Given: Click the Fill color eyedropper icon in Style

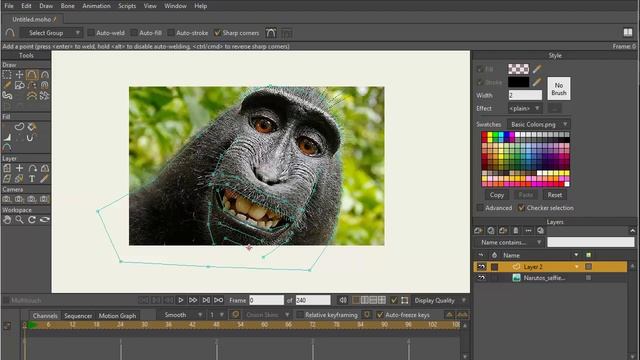Looking at the screenshot, I should click(x=537, y=69).
